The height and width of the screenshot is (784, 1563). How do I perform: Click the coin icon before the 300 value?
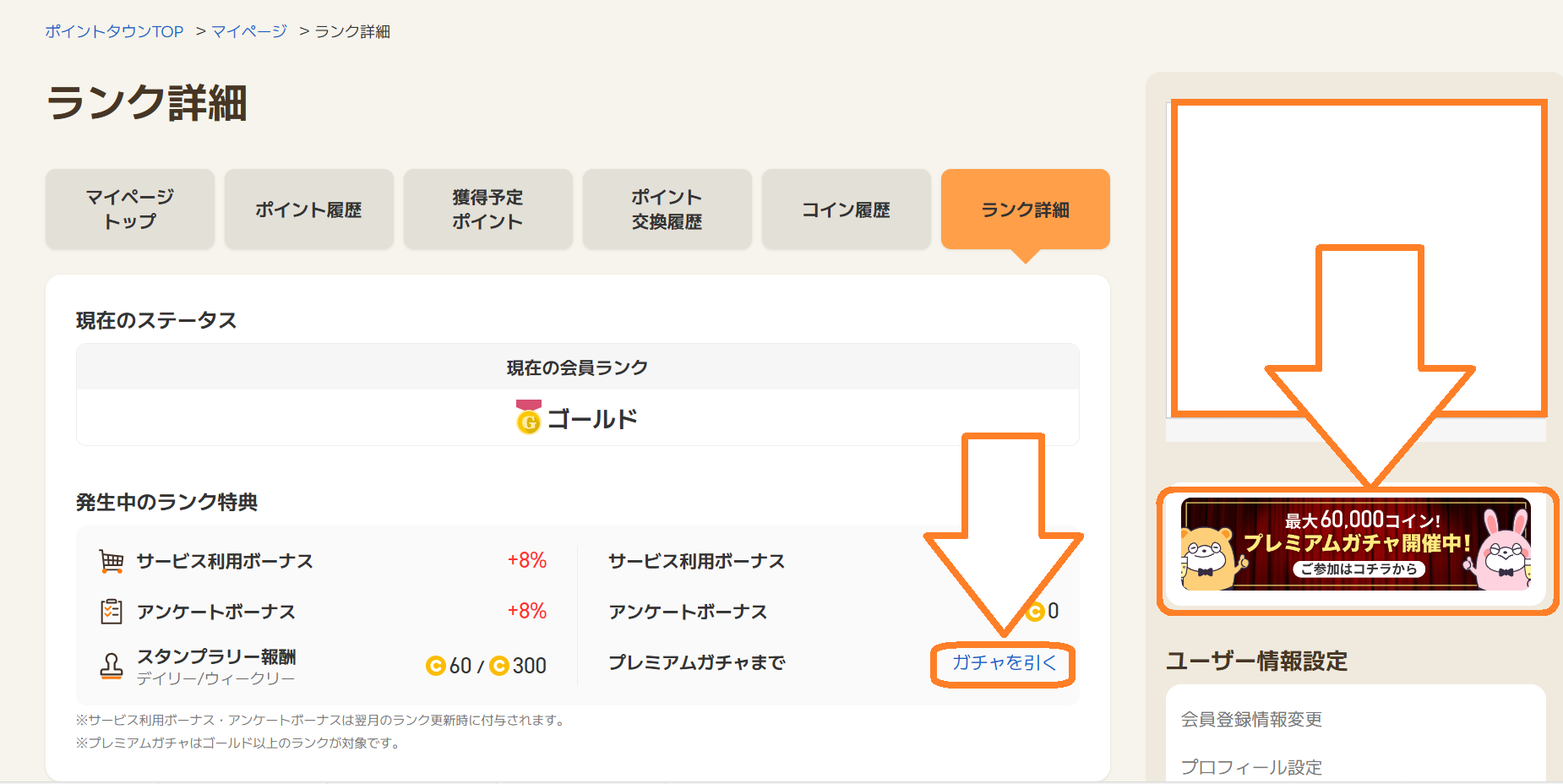pos(500,666)
